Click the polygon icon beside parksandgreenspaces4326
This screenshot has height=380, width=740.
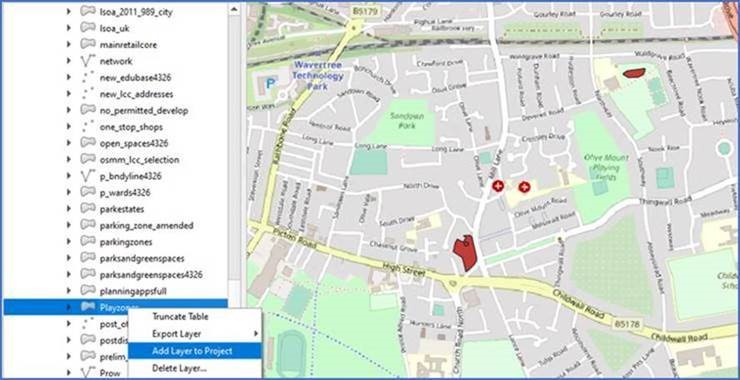88,274
